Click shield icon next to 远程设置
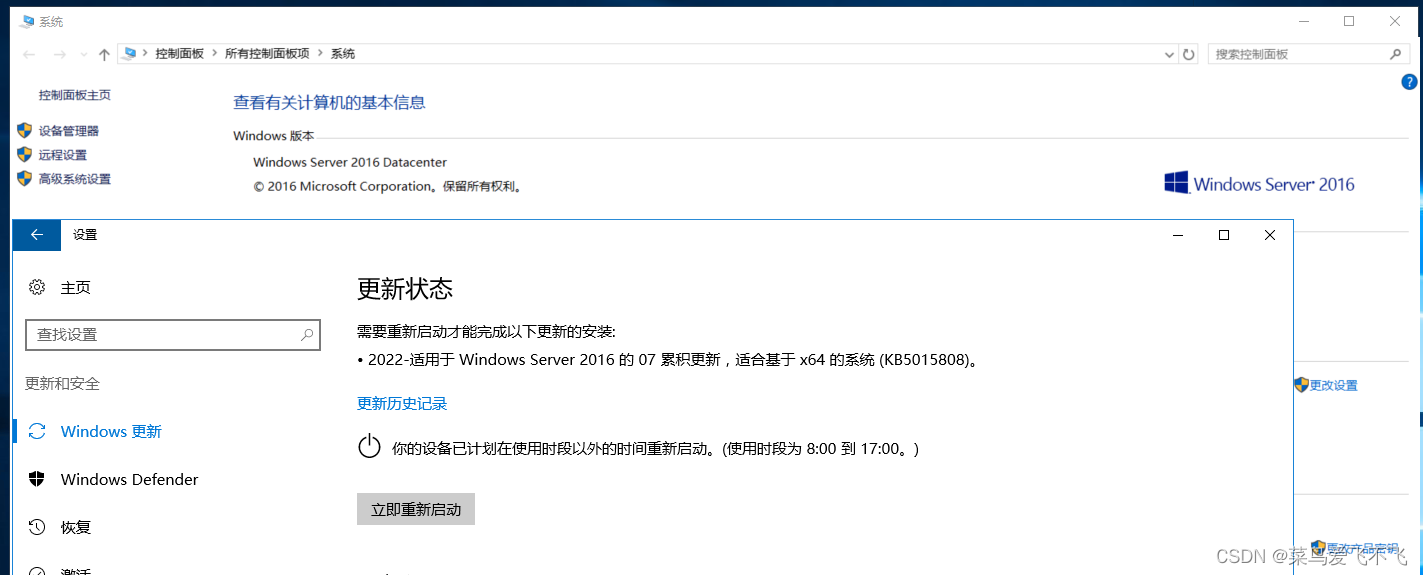The width and height of the screenshot is (1423, 575). (x=25, y=155)
